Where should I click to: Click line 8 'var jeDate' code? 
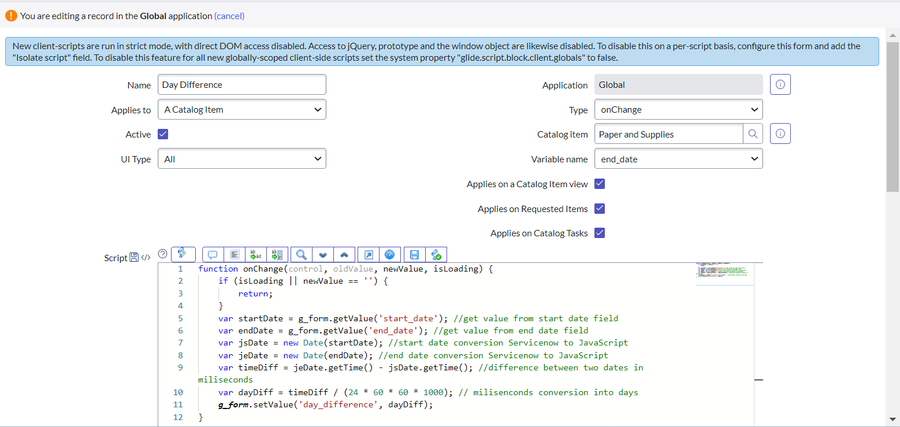[x=413, y=355]
